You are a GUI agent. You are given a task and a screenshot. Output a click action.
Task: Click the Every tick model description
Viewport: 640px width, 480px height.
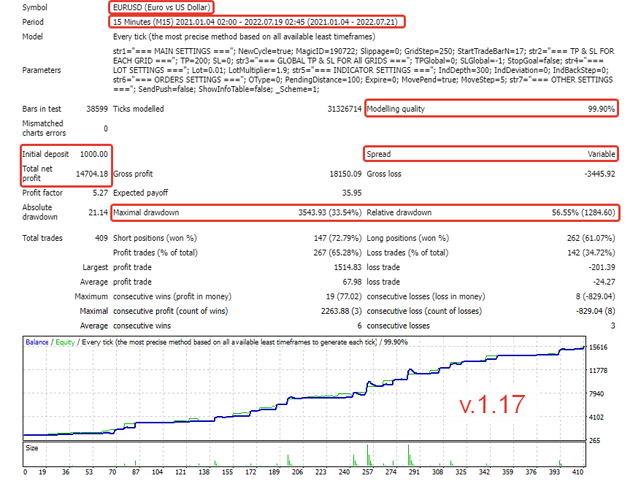244,37
